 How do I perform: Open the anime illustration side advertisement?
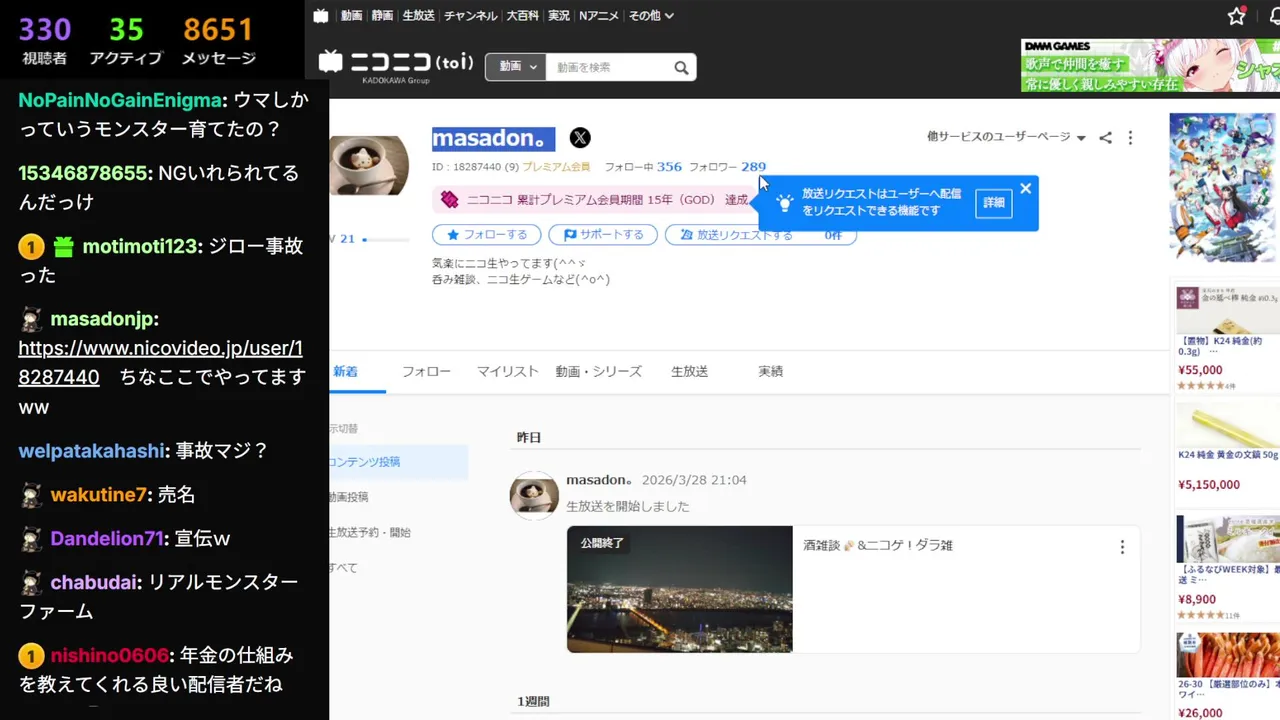1222,187
